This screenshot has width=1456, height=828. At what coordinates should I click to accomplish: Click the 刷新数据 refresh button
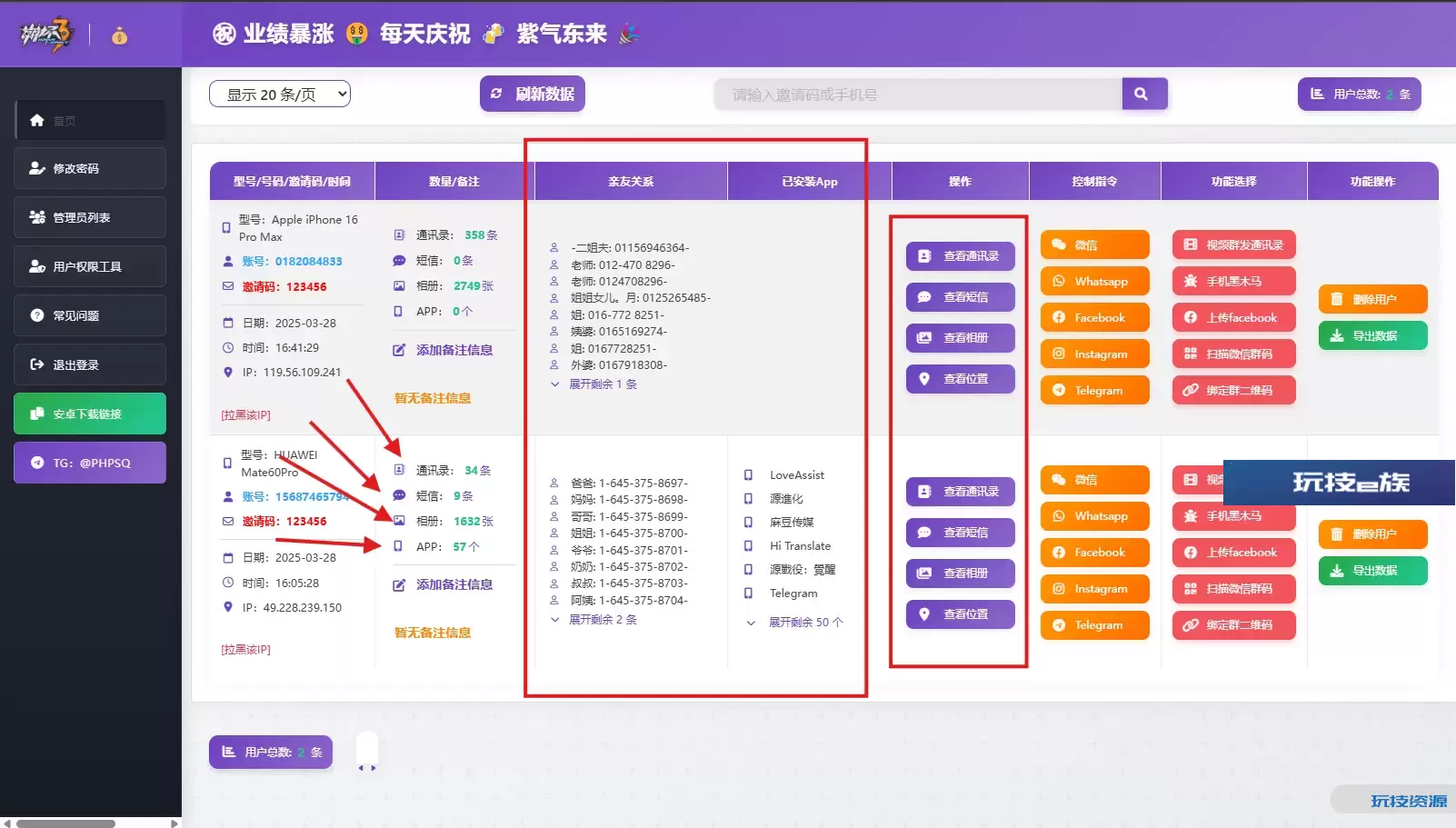click(x=532, y=94)
